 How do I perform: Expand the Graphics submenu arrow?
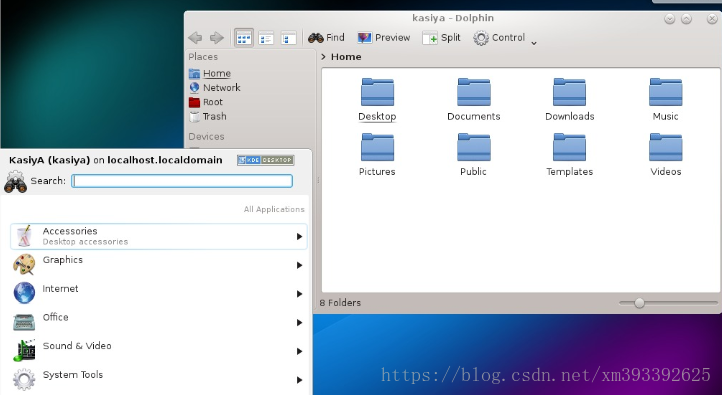coord(299,265)
